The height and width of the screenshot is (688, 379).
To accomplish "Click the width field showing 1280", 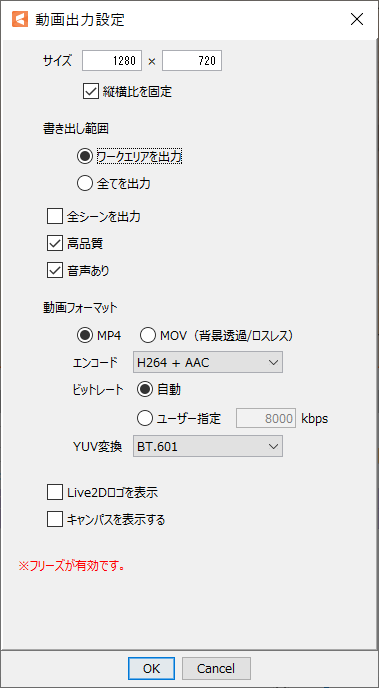I will (x=112, y=61).
